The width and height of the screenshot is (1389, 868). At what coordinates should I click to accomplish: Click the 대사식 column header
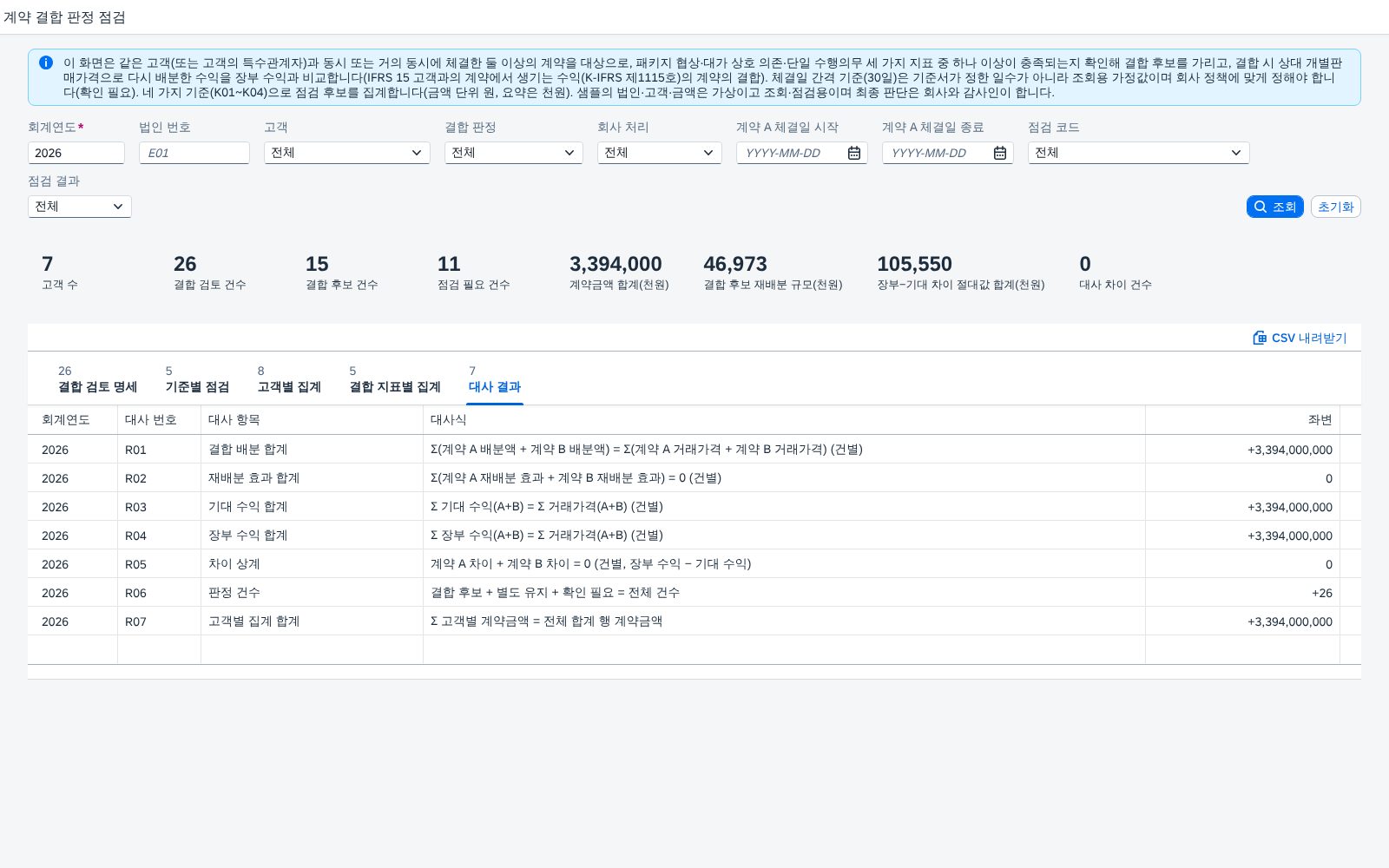coord(784,420)
